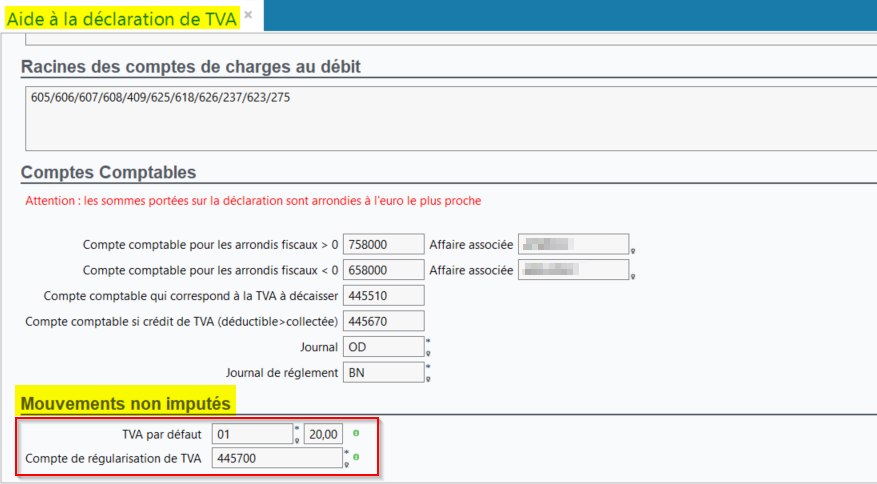Focus the arrondis fiscaux > 0 account field
This screenshot has width=877, height=484.
coord(383,244)
